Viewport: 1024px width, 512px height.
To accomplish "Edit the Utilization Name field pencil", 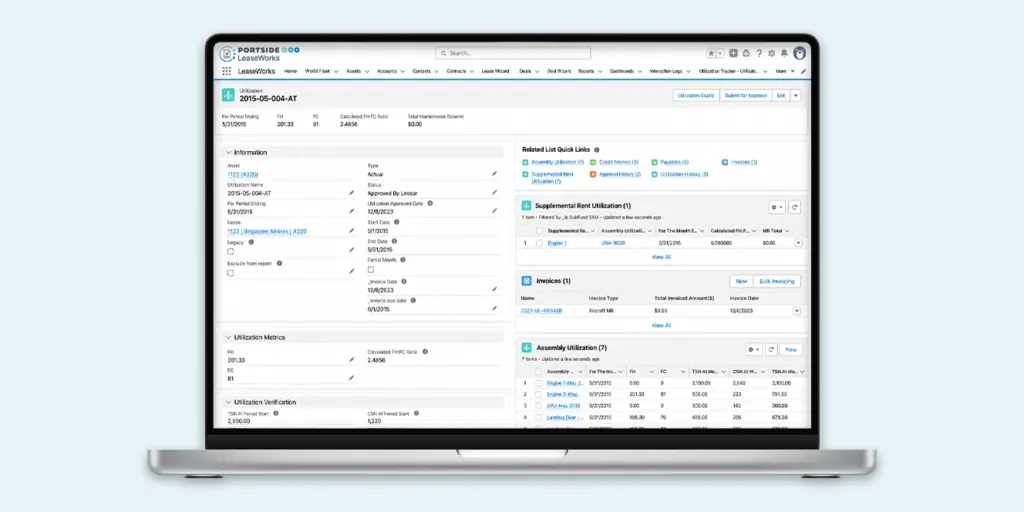I will pyautogui.click(x=351, y=193).
